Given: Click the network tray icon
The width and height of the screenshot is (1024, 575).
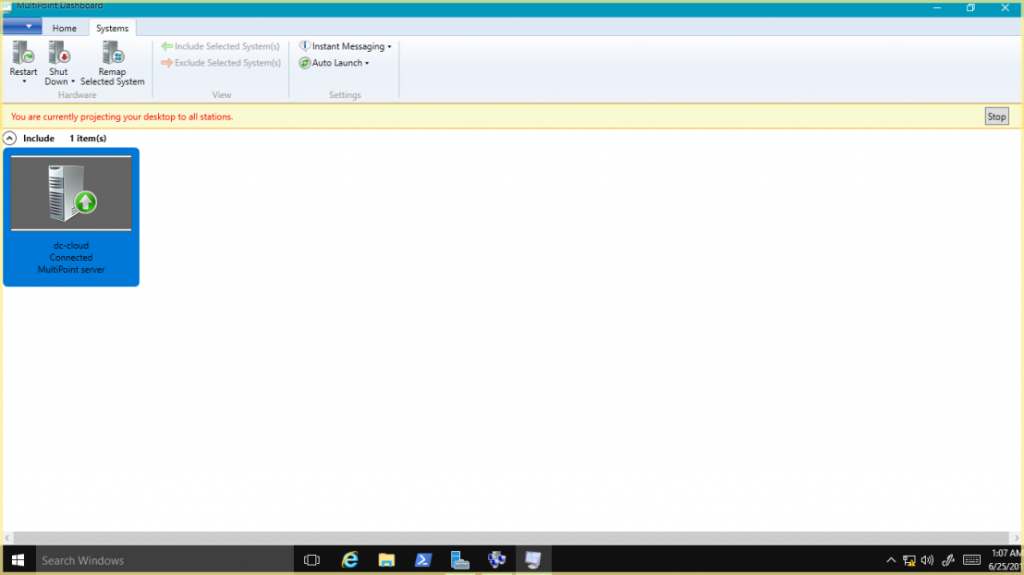Looking at the screenshot, I should tap(909, 560).
